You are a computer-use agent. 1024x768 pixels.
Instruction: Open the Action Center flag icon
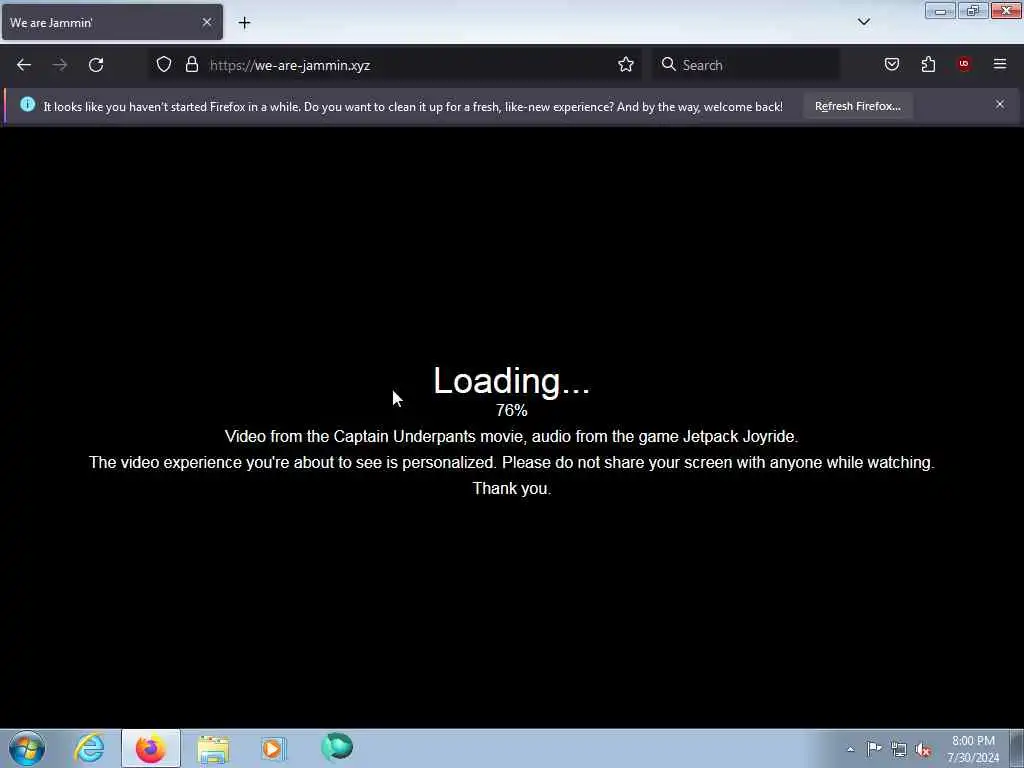pyautogui.click(x=874, y=749)
